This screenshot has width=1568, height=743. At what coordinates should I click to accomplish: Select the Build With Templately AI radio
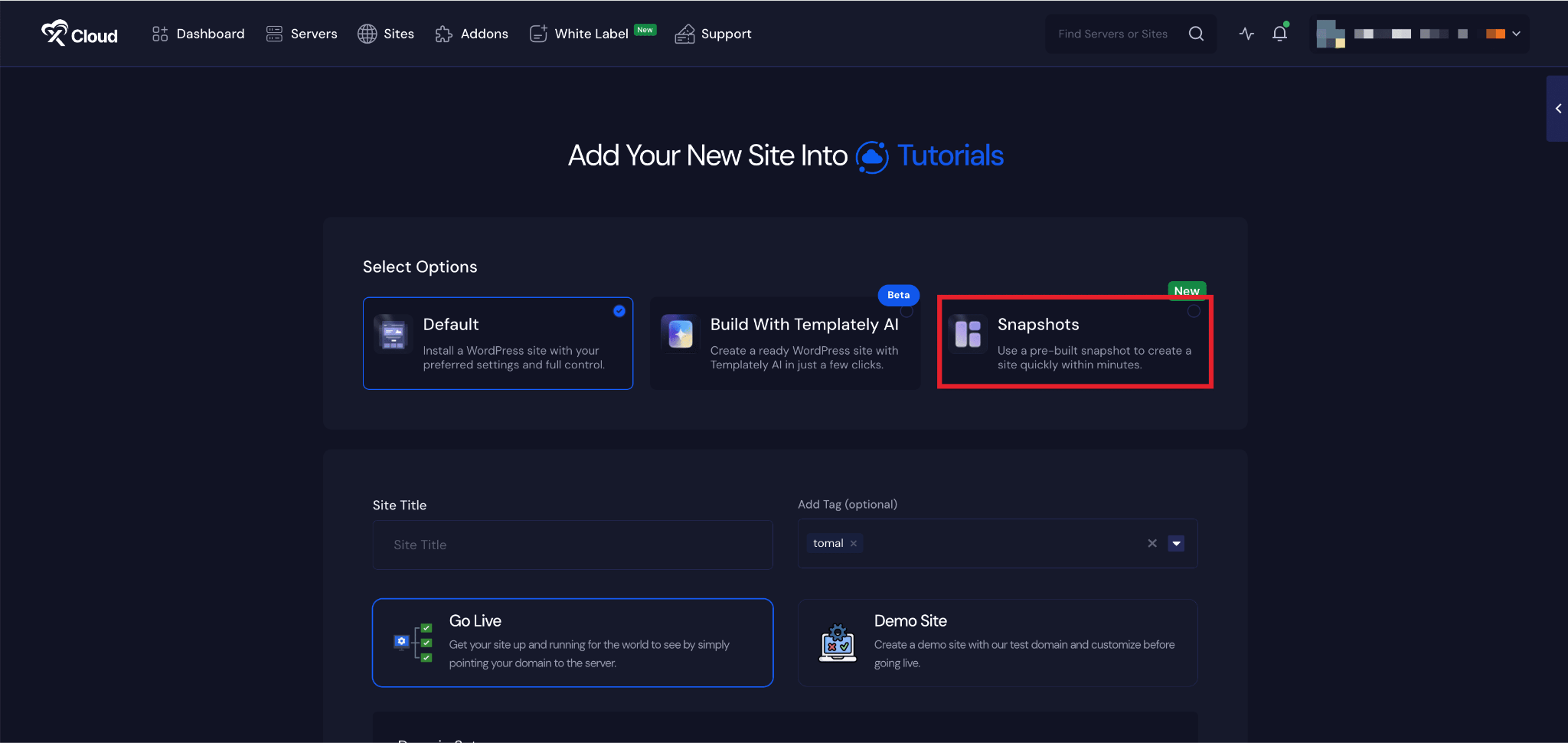point(906,312)
